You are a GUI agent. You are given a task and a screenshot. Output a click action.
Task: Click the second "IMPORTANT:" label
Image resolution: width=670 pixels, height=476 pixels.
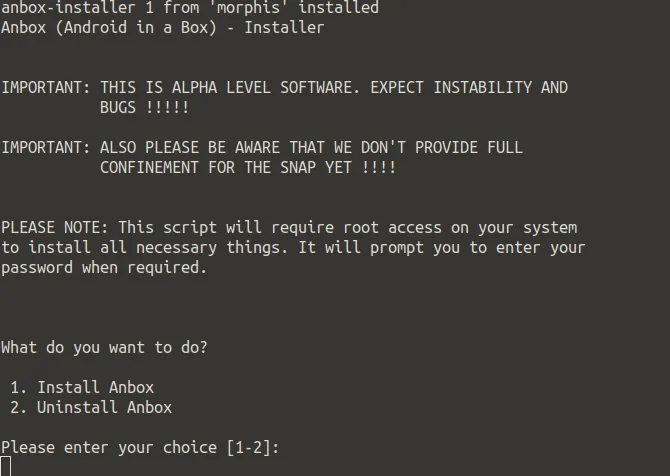click(x=45, y=147)
